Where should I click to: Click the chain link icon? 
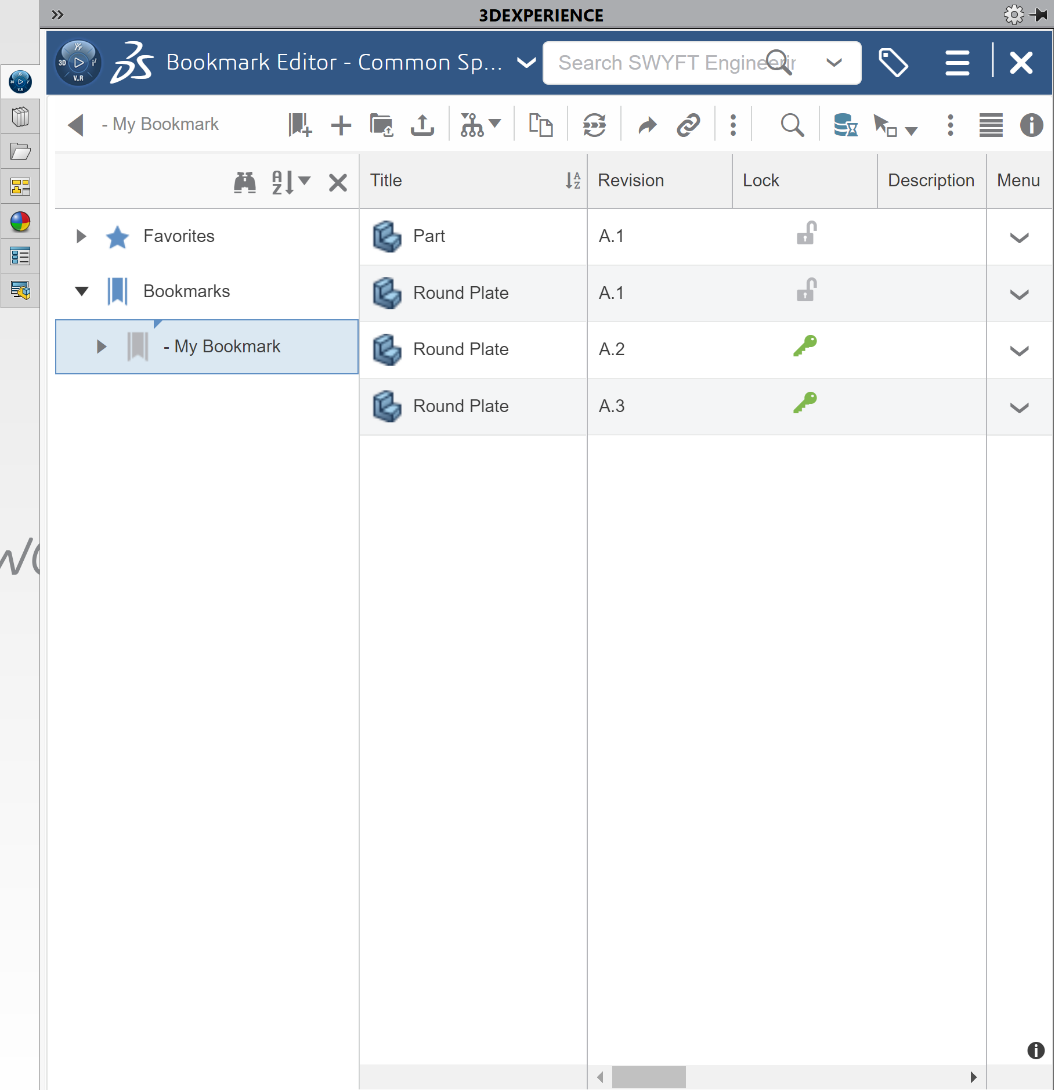(x=688, y=126)
